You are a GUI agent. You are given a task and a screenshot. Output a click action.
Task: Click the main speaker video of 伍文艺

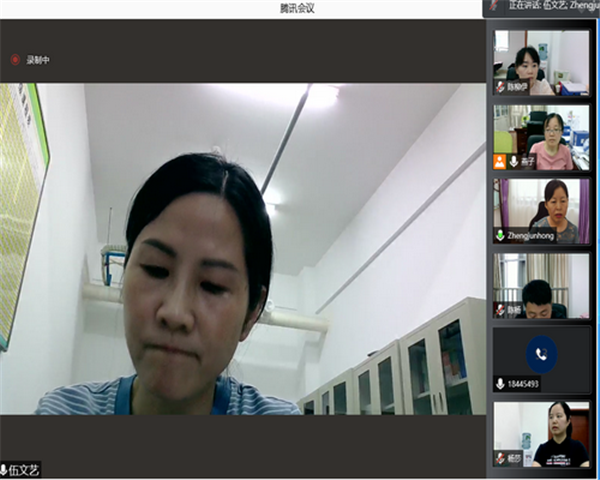click(243, 250)
